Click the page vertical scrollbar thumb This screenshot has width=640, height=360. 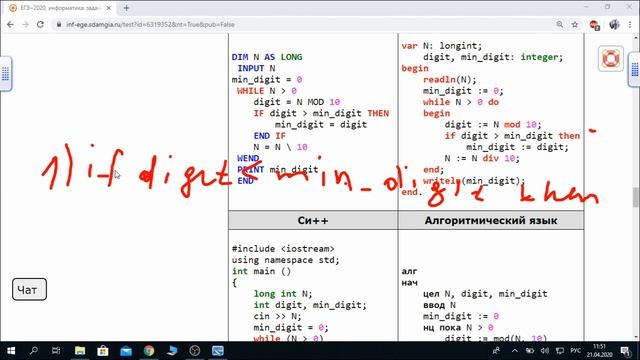pyautogui.click(x=636, y=197)
